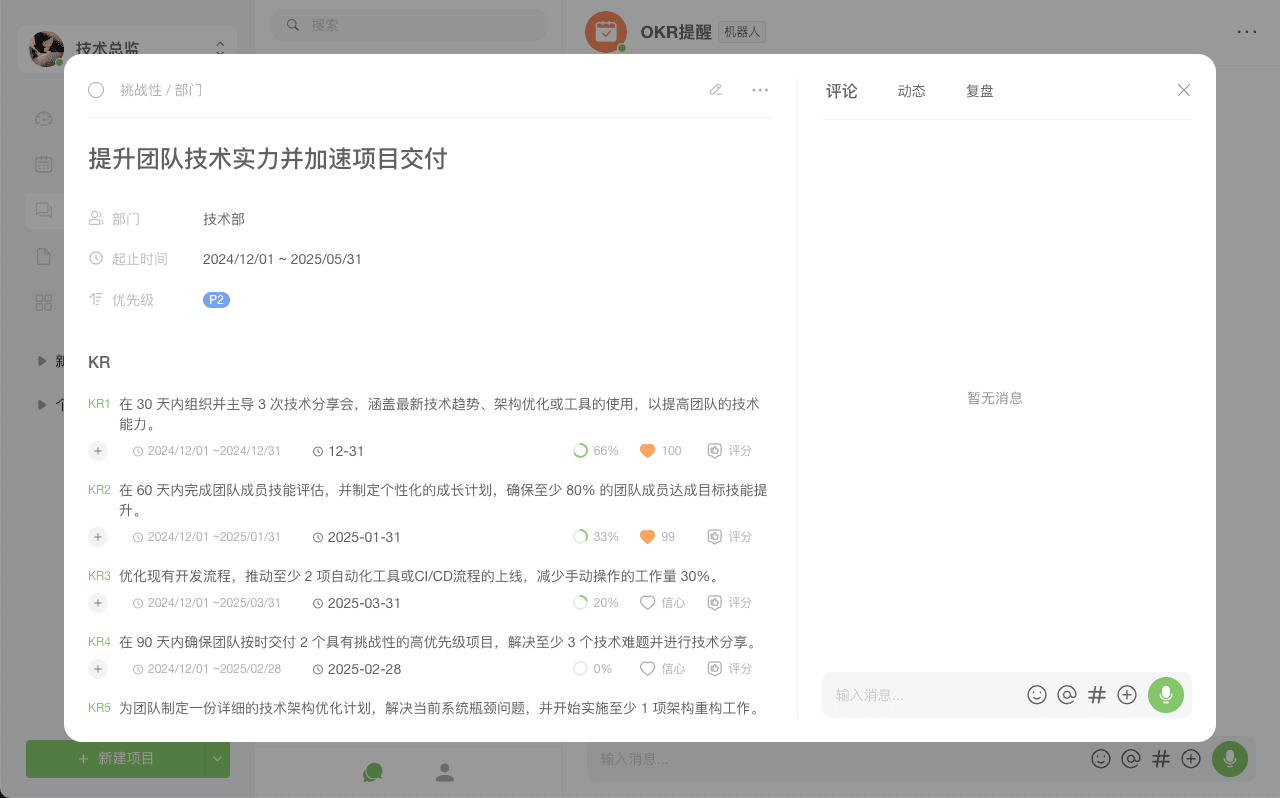
Task: Click the KR1 label
Action: point(99,404)
